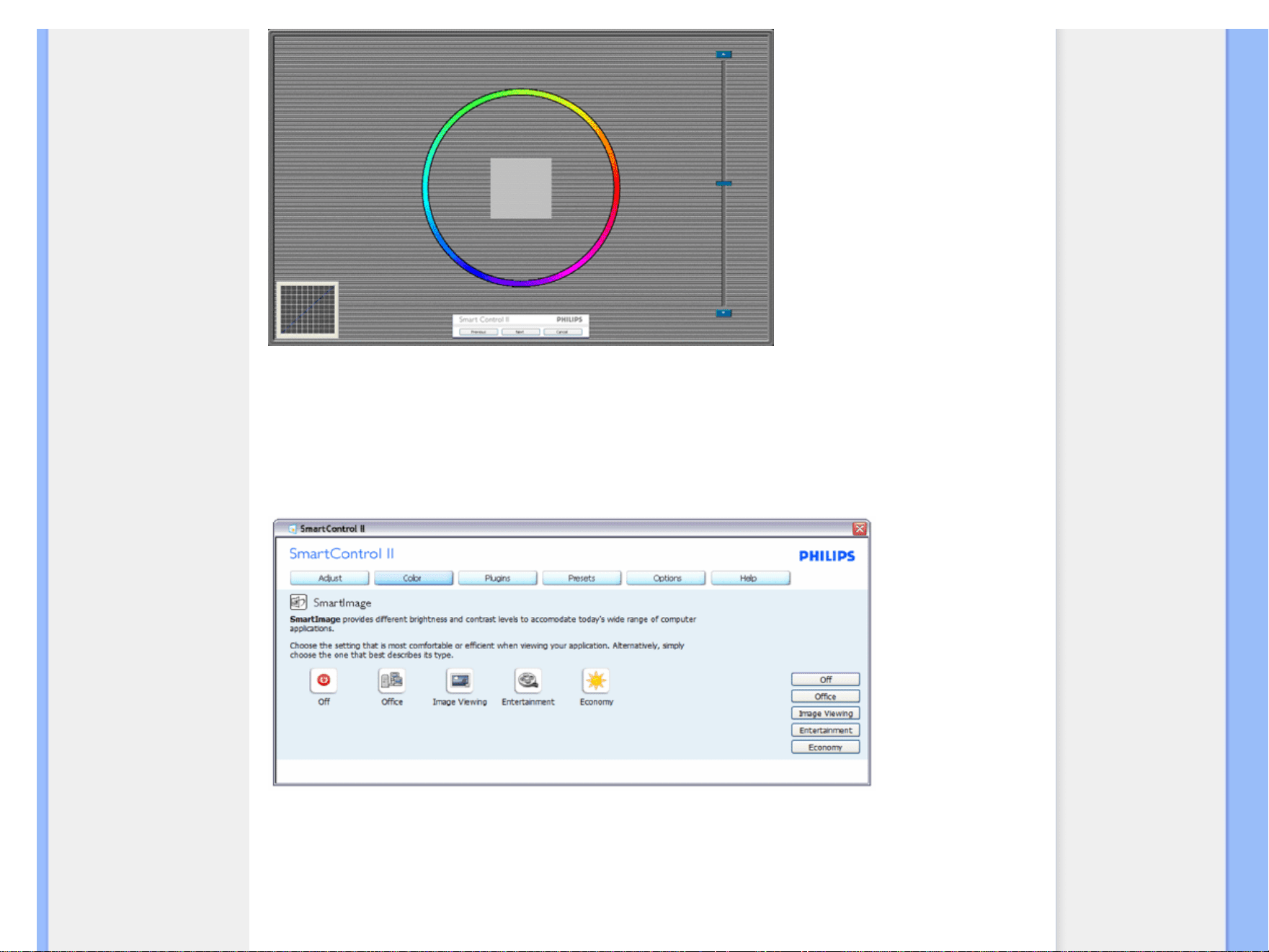Click the "Smart Control II" calibration dialog title
This screenshot has height=952, width=1269.
pyautogui.click(x=484, y=319)
